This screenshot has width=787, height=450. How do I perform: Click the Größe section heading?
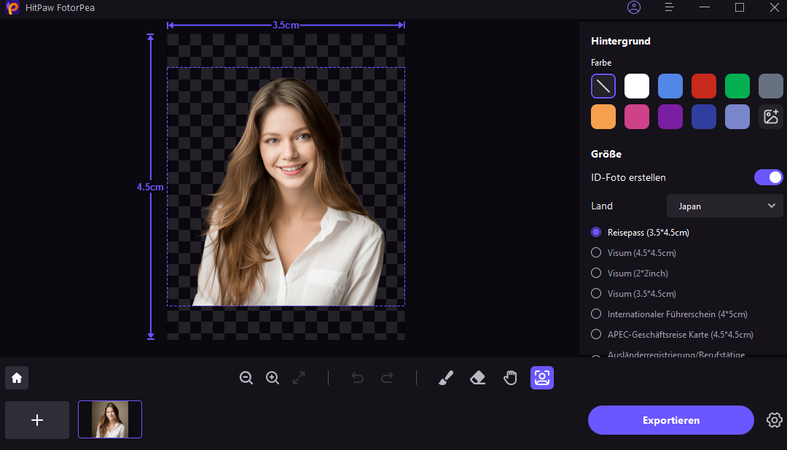point(606,154)
